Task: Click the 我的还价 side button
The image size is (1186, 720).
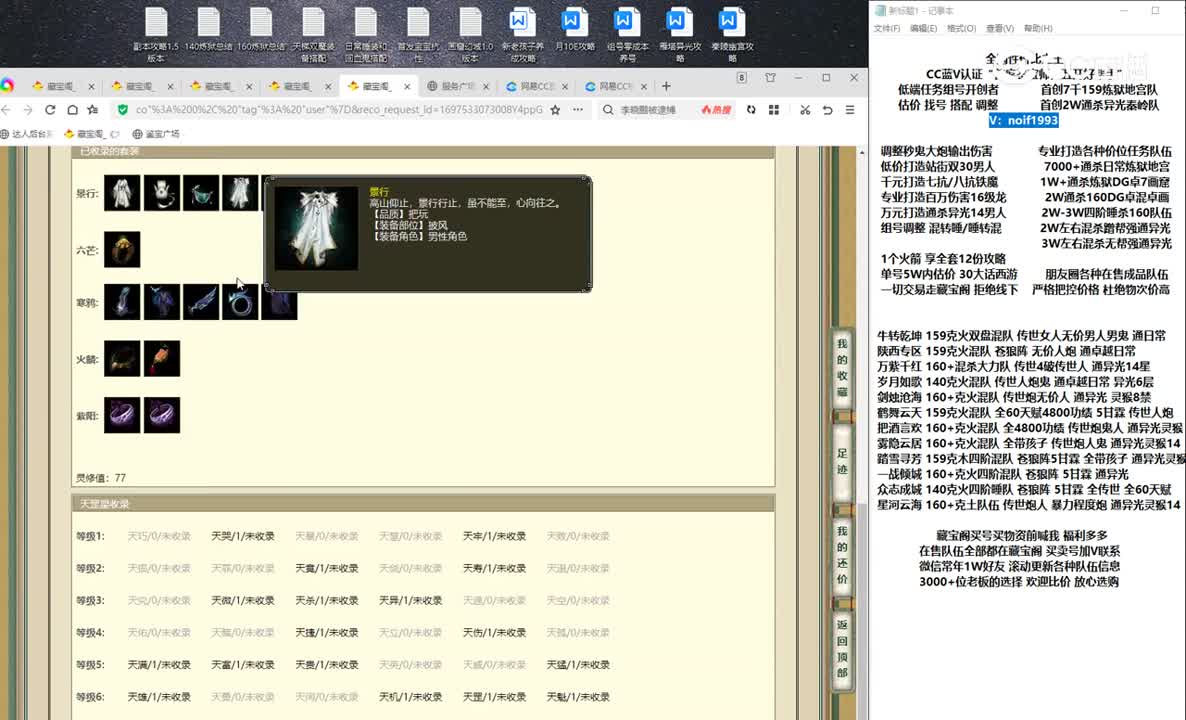Action: click(842, 555)
